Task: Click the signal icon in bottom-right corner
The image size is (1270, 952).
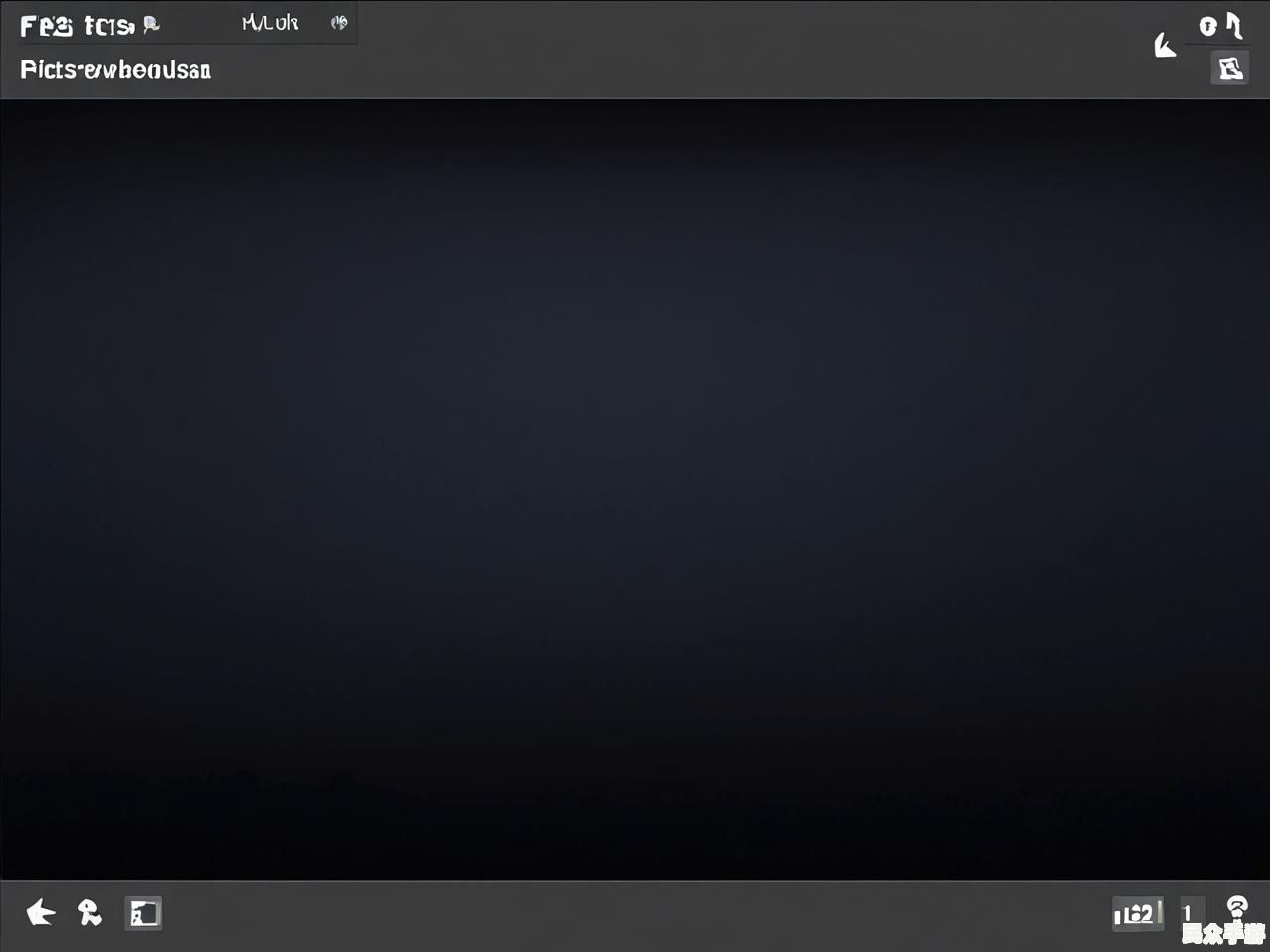Action: (1236, 905)
